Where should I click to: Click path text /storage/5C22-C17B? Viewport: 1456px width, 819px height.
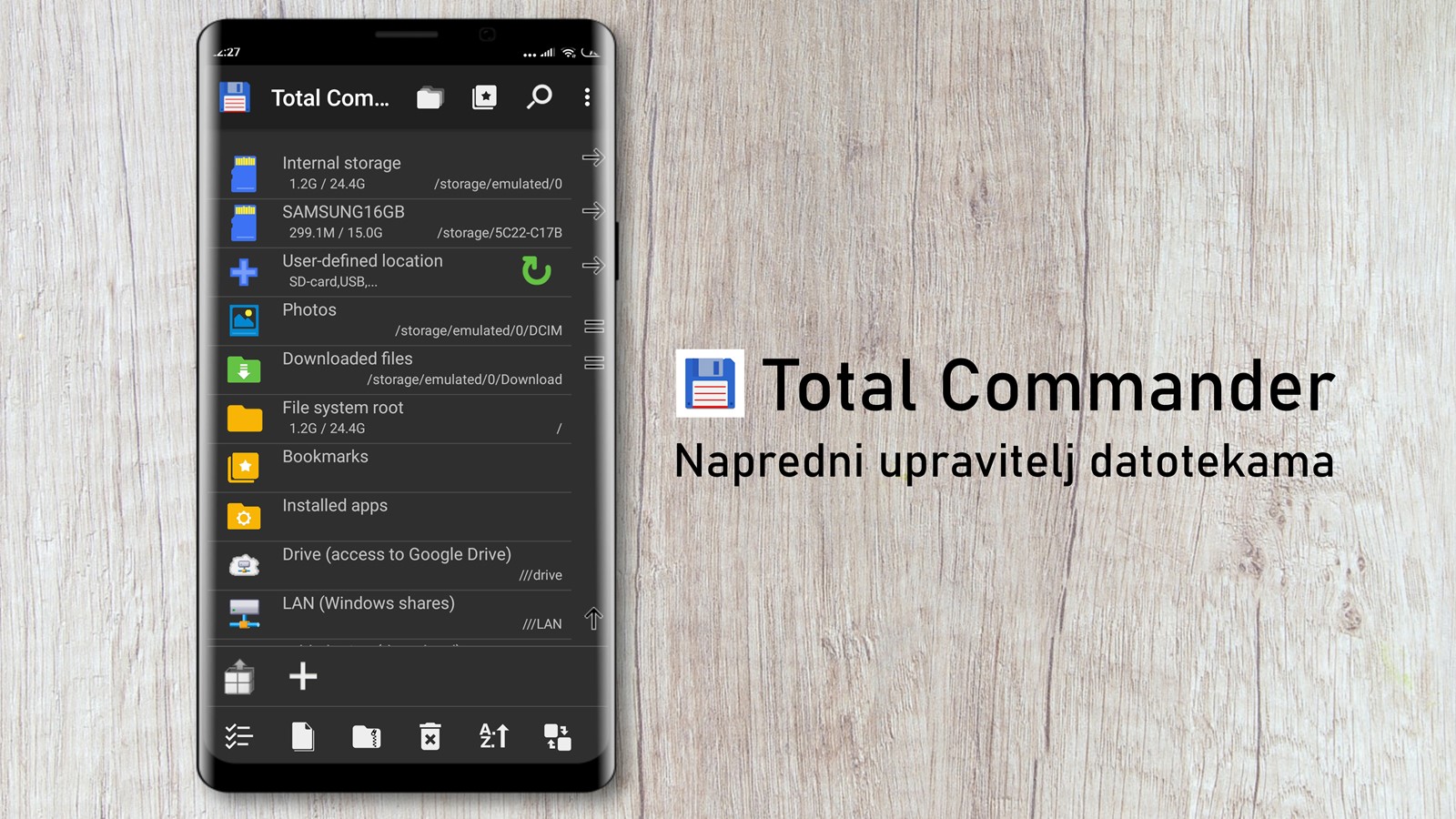point(500,233)
